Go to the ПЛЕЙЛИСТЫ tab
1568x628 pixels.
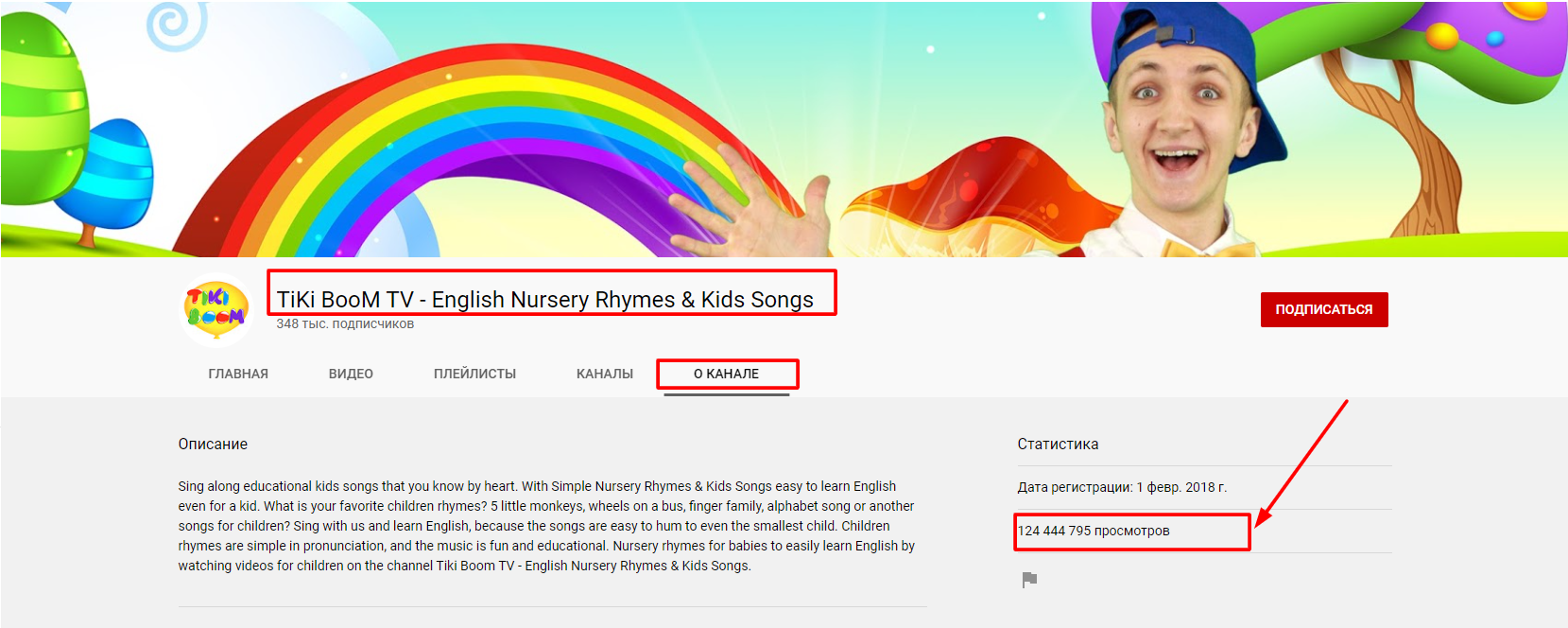[x=474, y=374]
